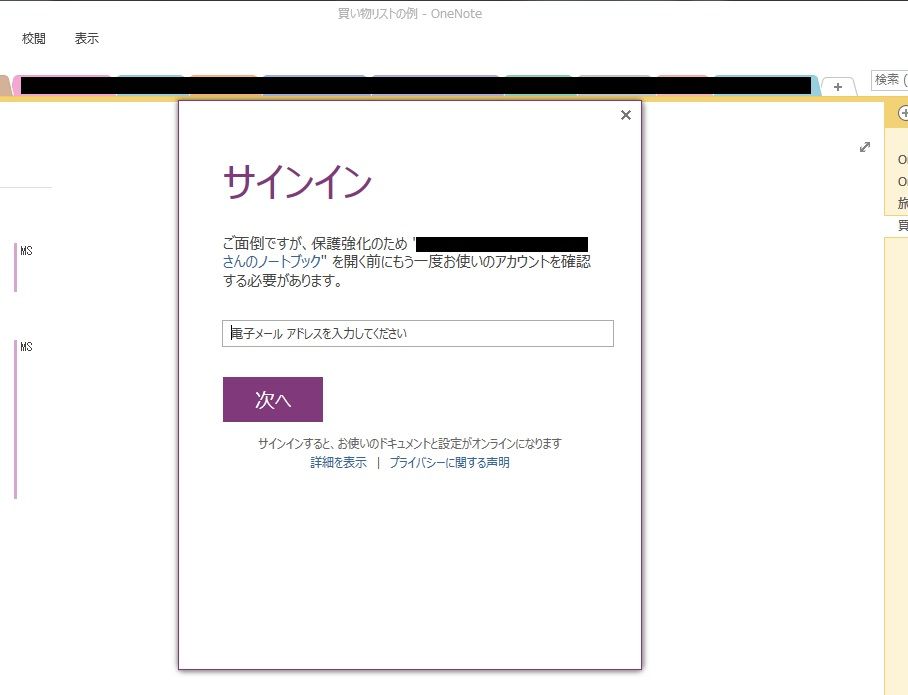
Task: Click the lower MS author tag marker
Action: pos(27,346)
